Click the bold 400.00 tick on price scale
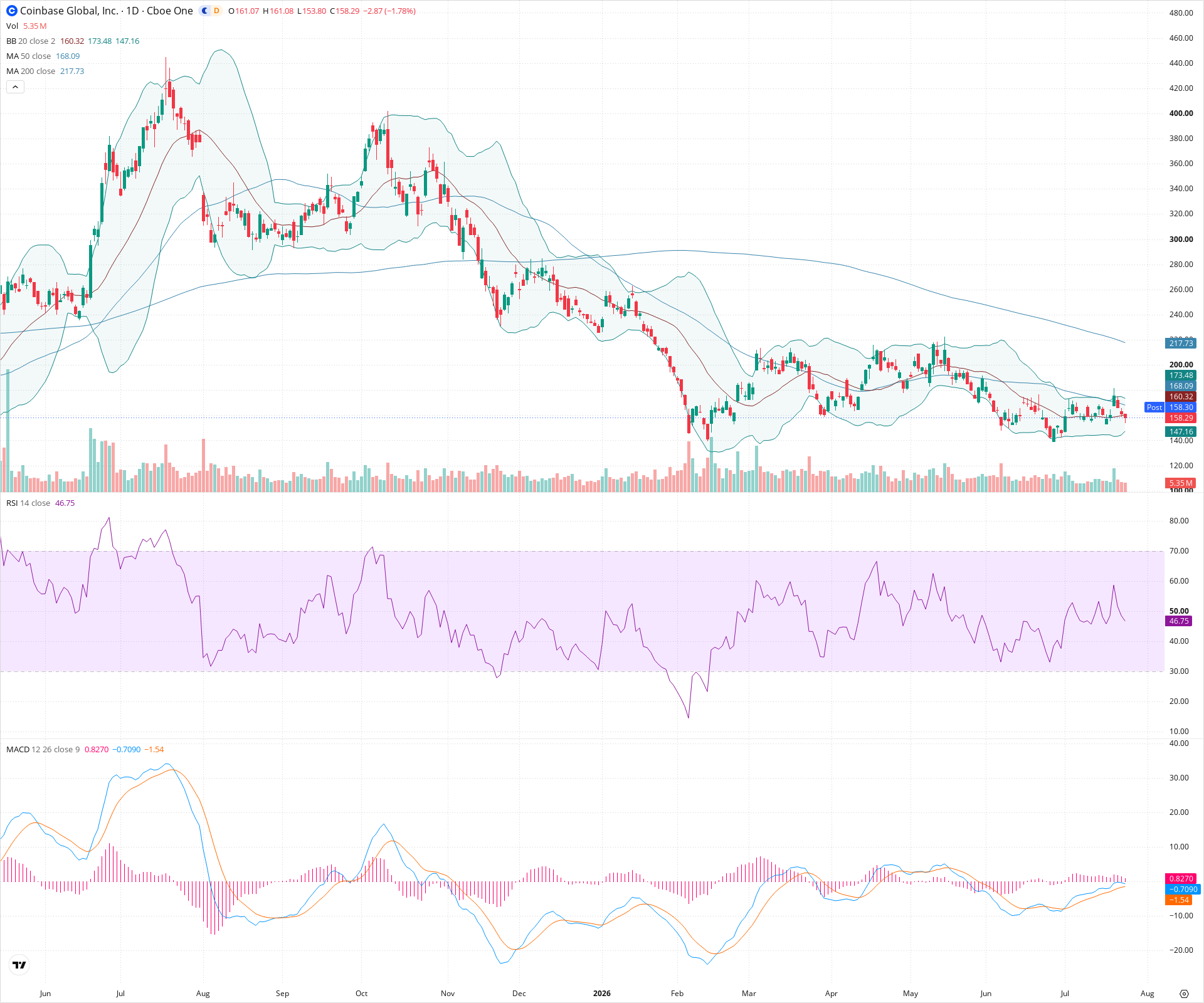 point(1181,113)
